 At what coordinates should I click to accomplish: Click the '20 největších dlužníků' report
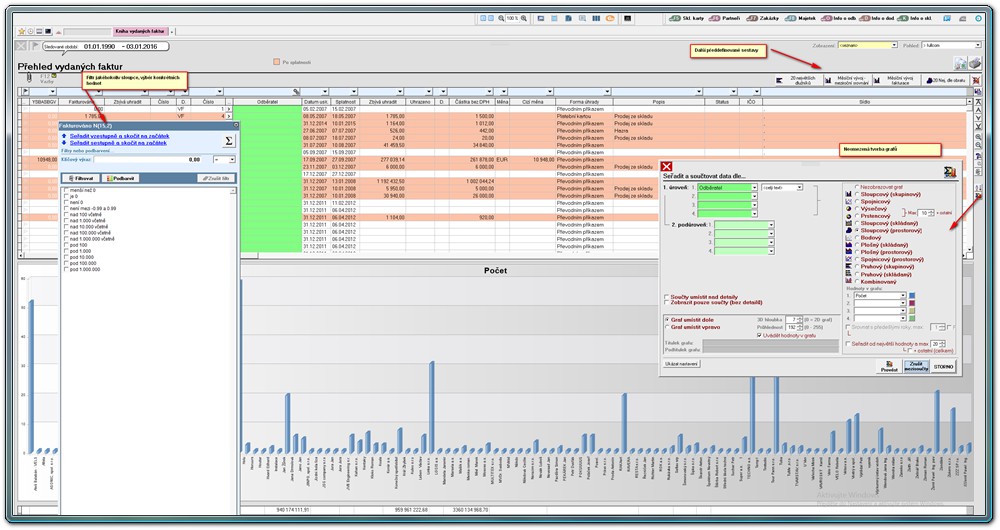pos(797,80)
